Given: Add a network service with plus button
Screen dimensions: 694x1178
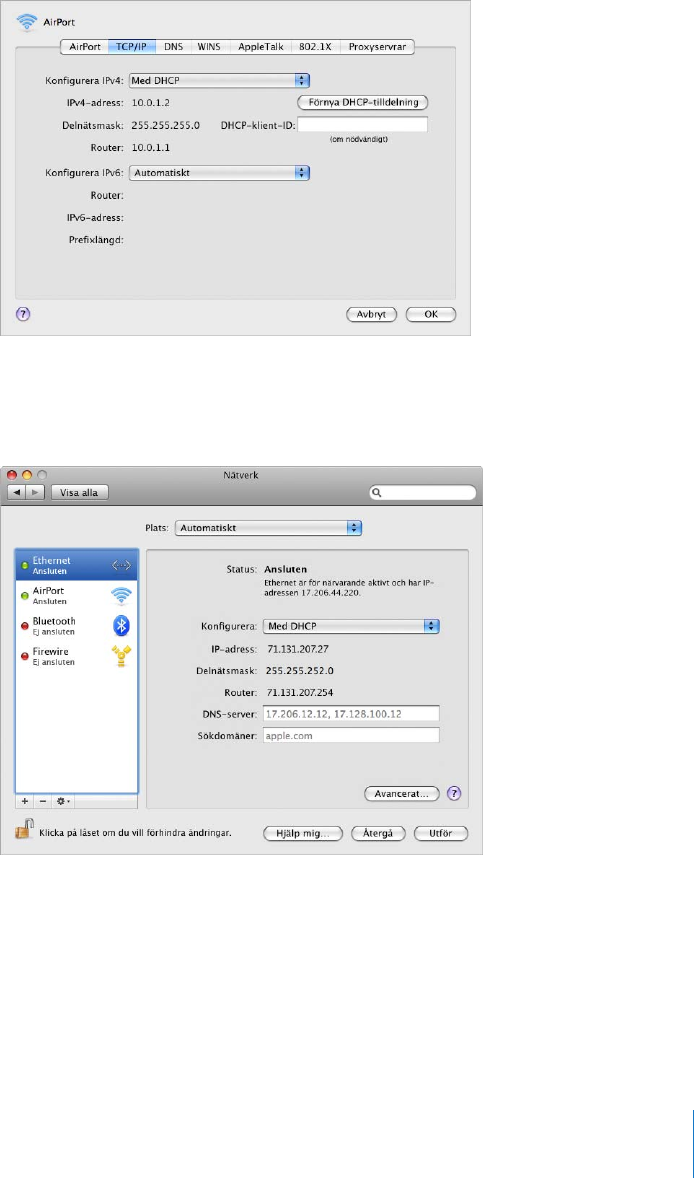Looking at the screenshot, I should point(25,802).
